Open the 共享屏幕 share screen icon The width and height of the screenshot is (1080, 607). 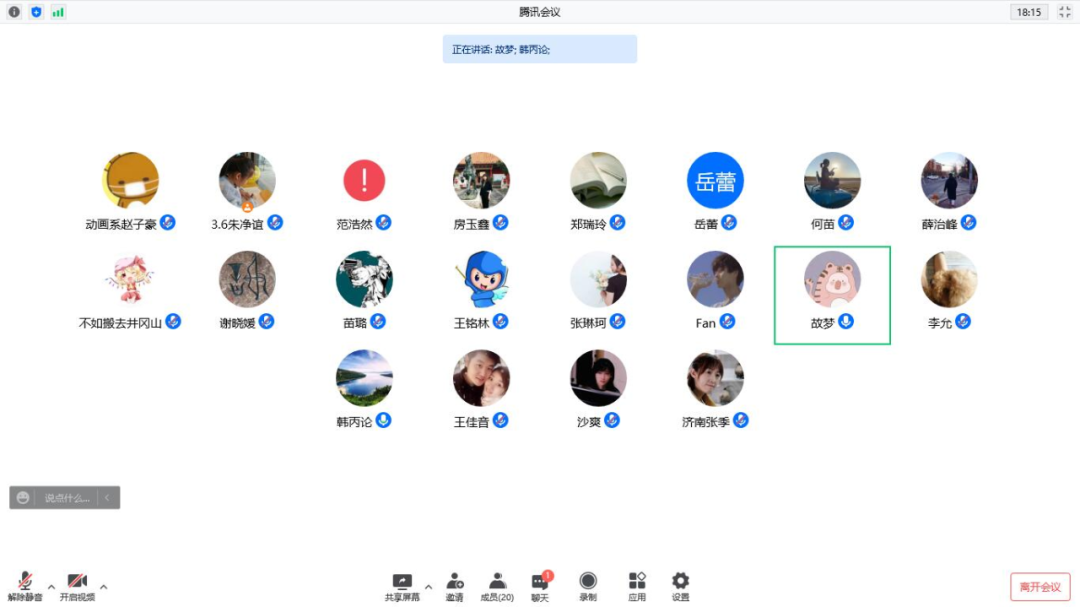pos(402,585)
